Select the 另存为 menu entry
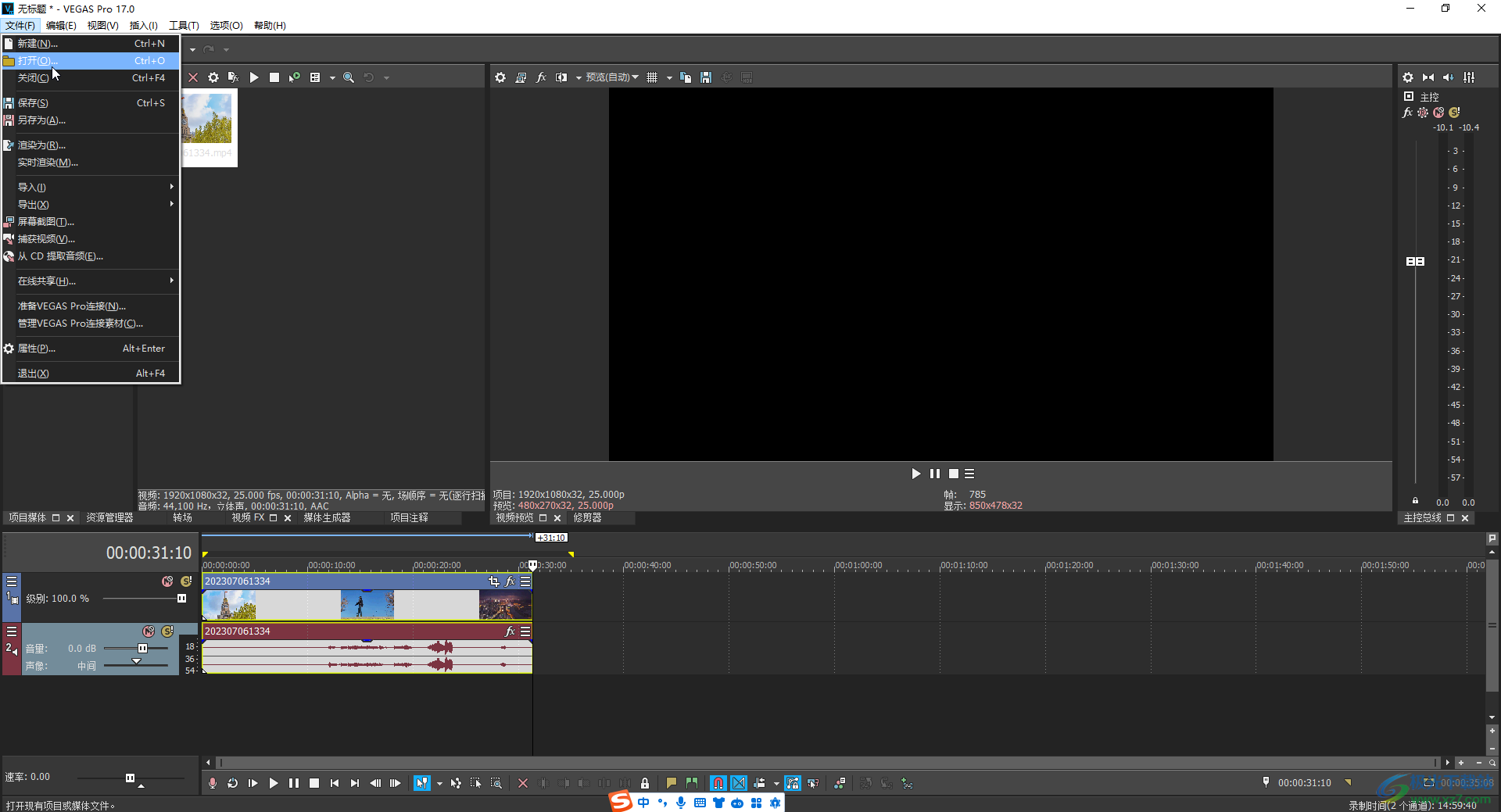 (91, 120)
